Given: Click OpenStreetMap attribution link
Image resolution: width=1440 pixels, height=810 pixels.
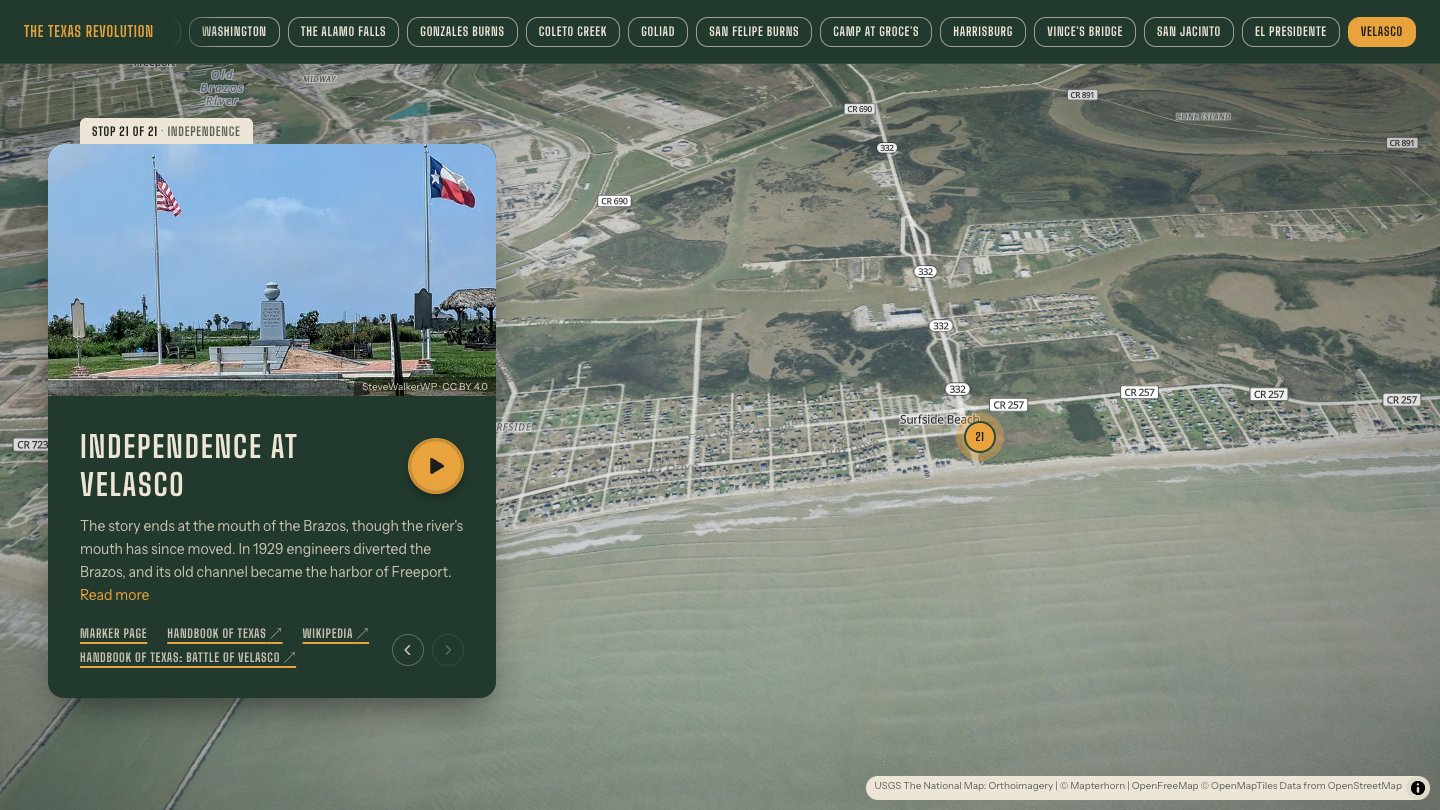Looking at the screenshot, I should click(1365, 786).
